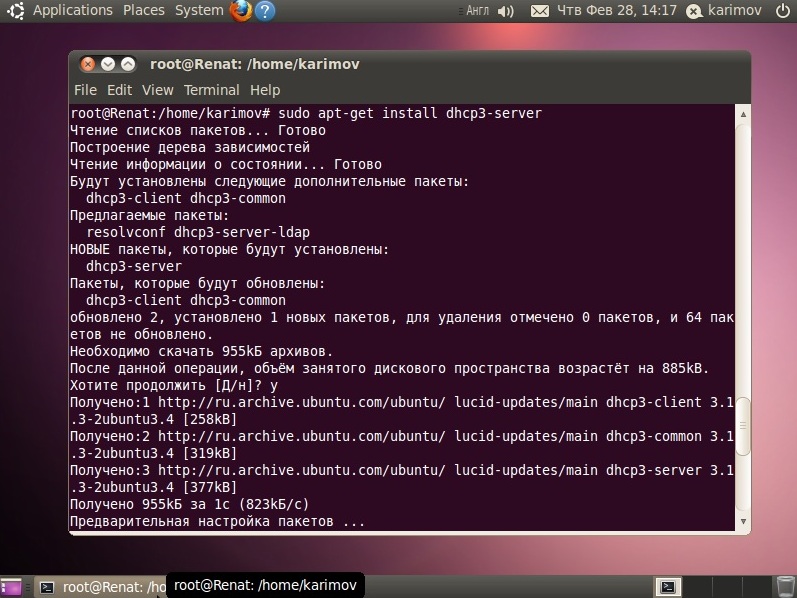Click the line Пакеты, которые будут обновлены:

tap(197, 283)
